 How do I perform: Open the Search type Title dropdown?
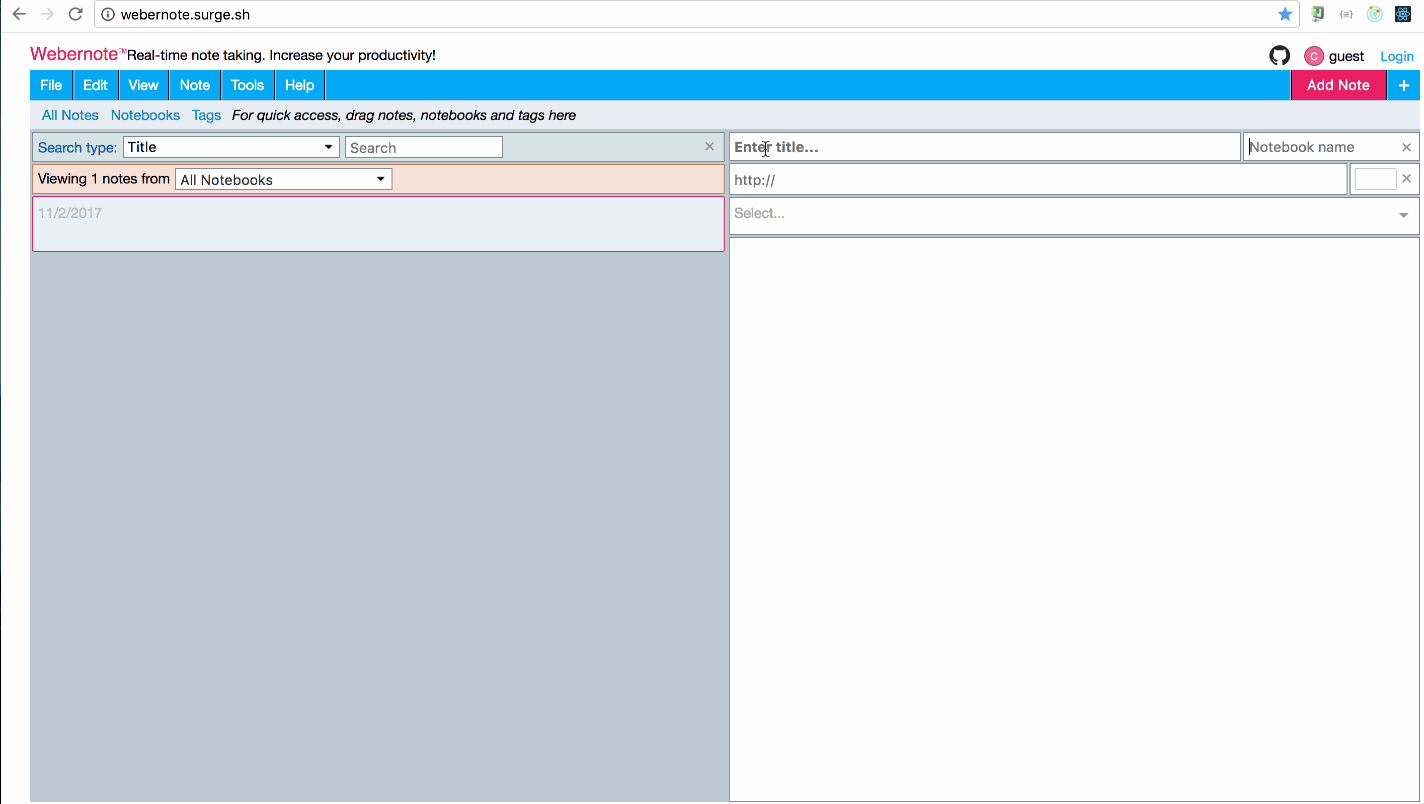tap(231, 147)
